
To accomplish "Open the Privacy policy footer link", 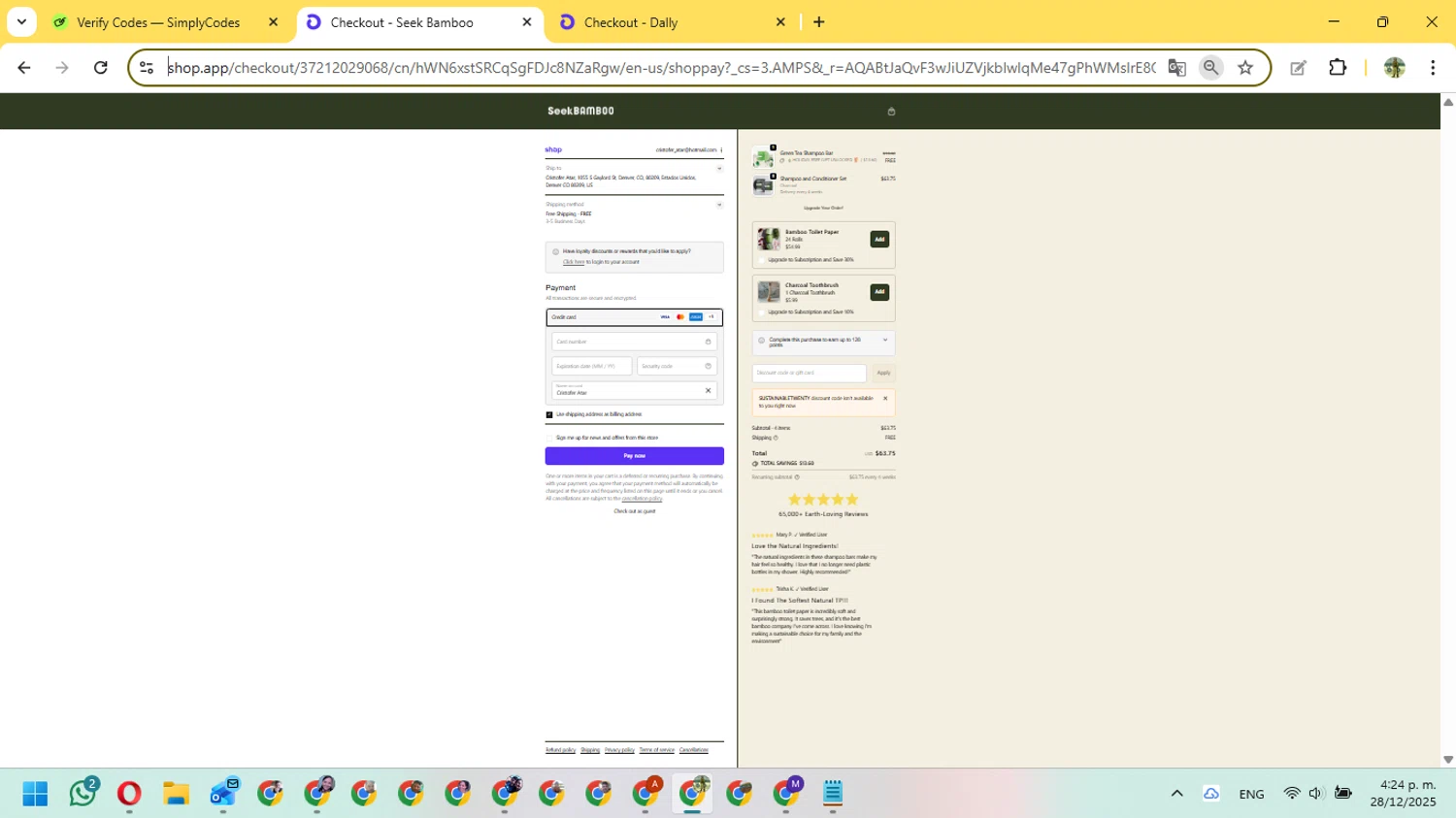I will coord(619,750).
